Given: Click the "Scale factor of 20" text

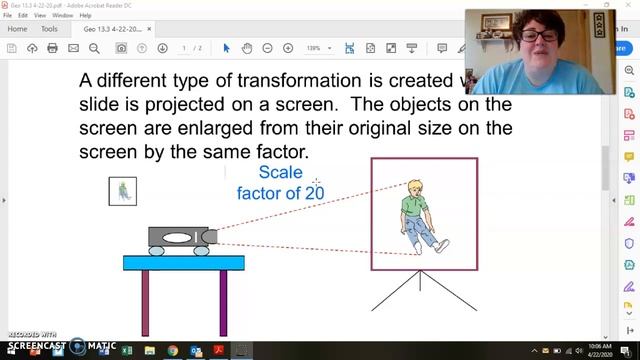Looking at the screenshot, I should (x=281, y=183).
